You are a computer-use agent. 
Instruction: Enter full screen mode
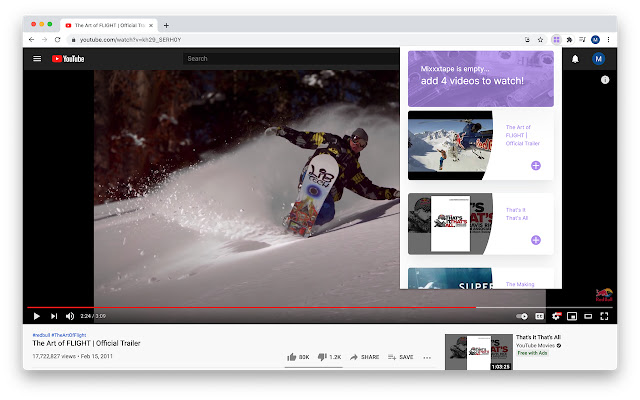[604, 316]
